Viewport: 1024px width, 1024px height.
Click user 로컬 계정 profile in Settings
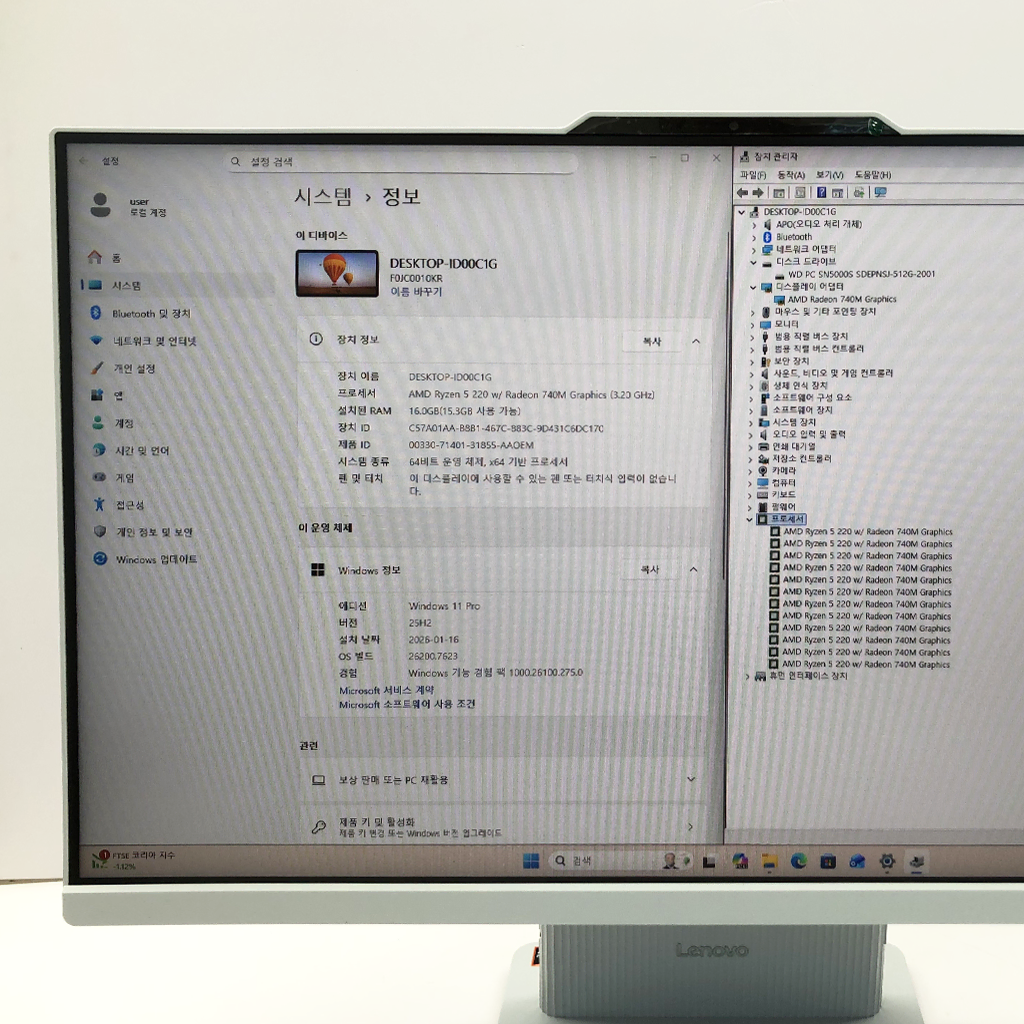[128, 206]
